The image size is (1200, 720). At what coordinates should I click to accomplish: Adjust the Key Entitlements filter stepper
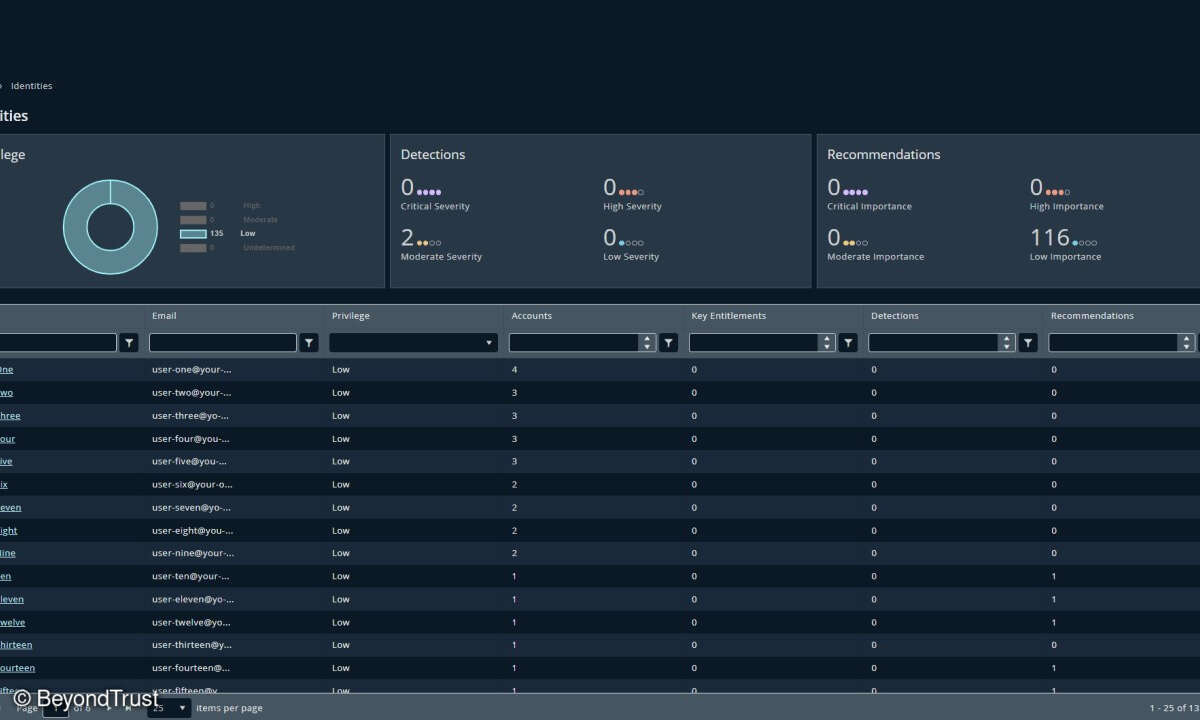827,343
